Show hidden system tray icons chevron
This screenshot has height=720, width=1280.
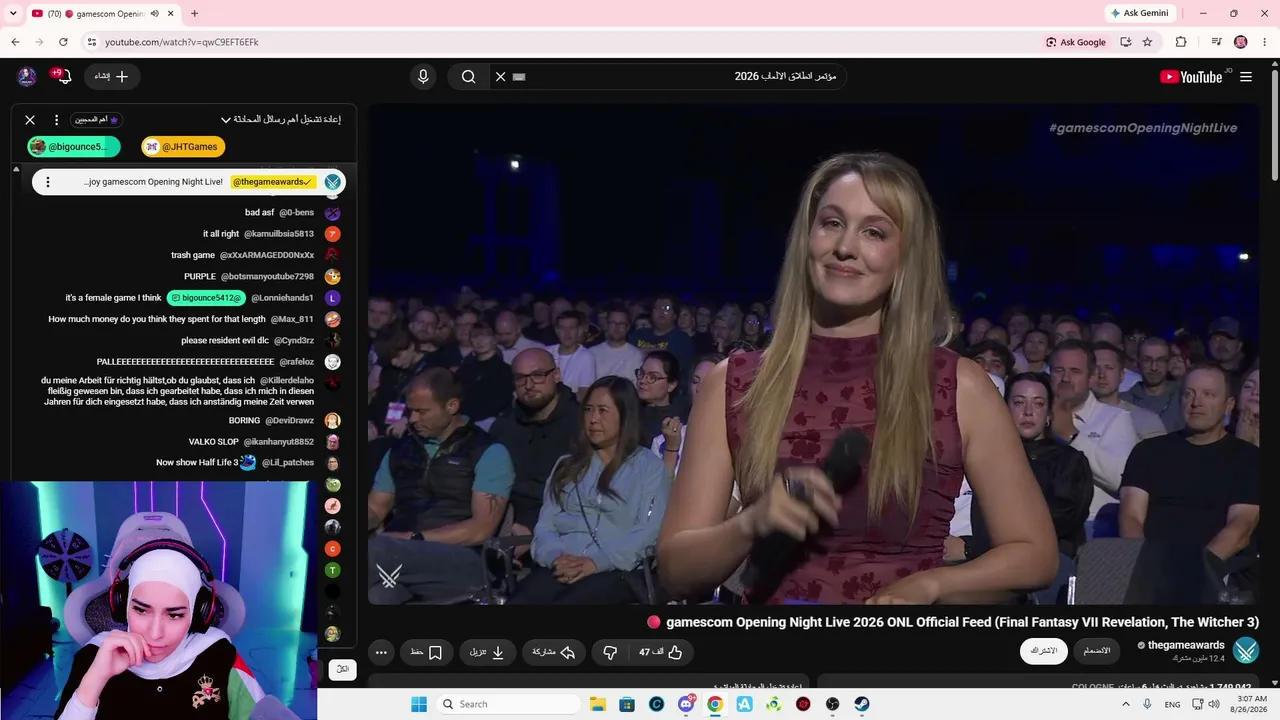(1126, 704)
